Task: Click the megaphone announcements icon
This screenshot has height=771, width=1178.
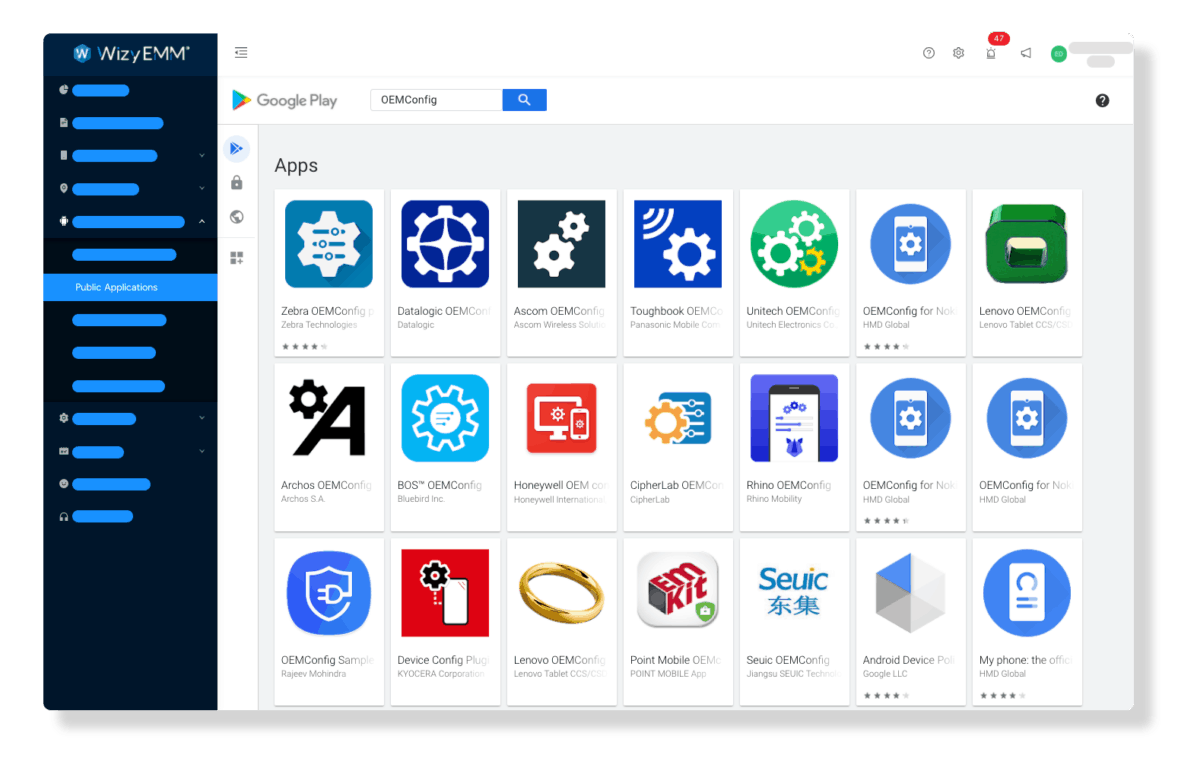Action: (1026, 53)
